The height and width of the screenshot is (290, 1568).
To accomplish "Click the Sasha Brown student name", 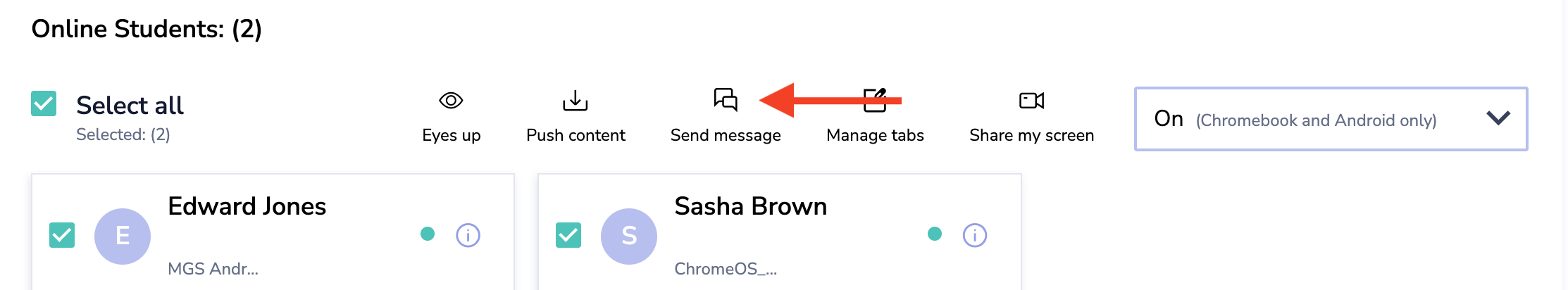I will [750, 206].
